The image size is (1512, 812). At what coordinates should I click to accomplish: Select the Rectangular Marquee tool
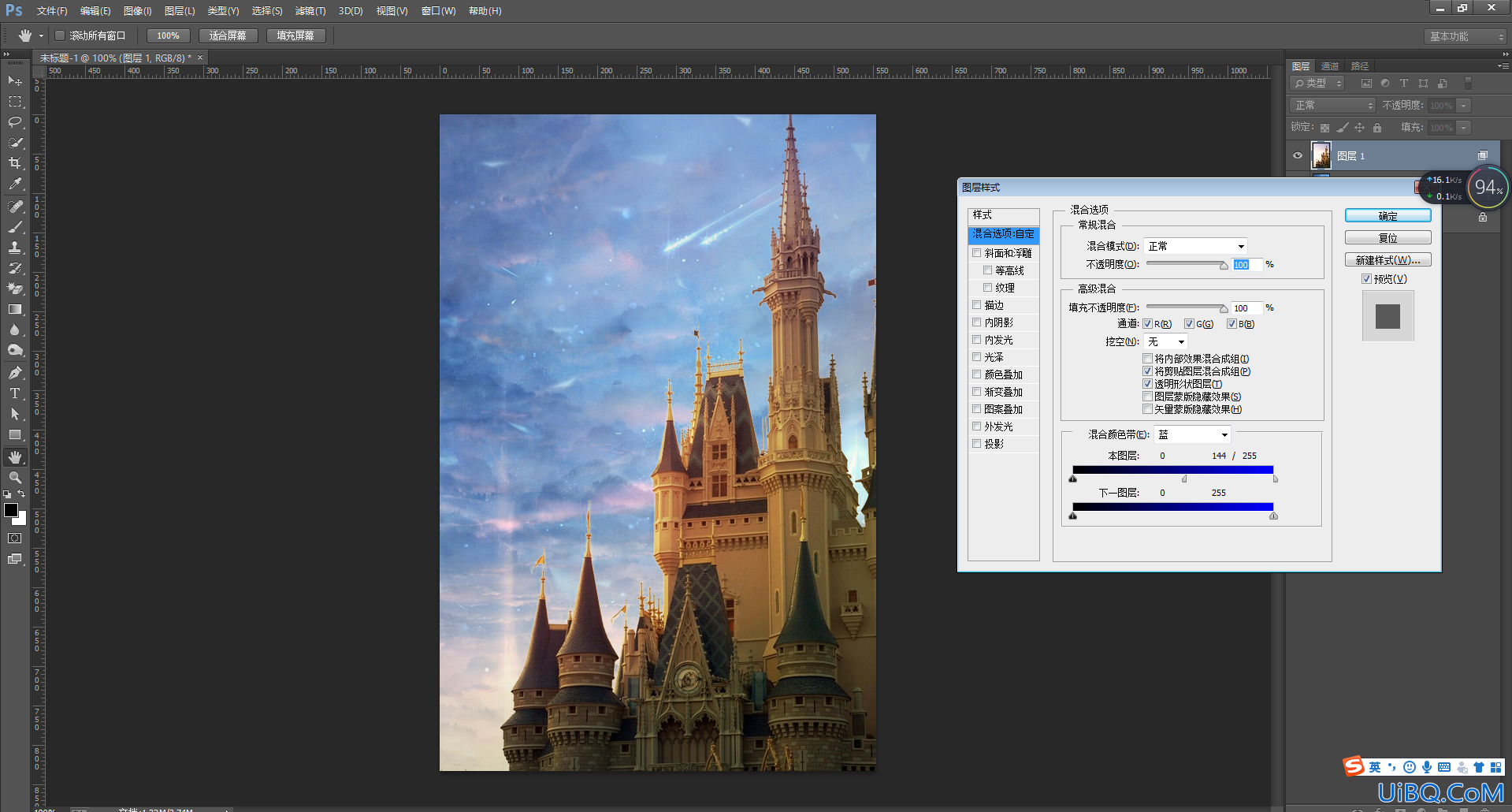(x=15, y=102)
